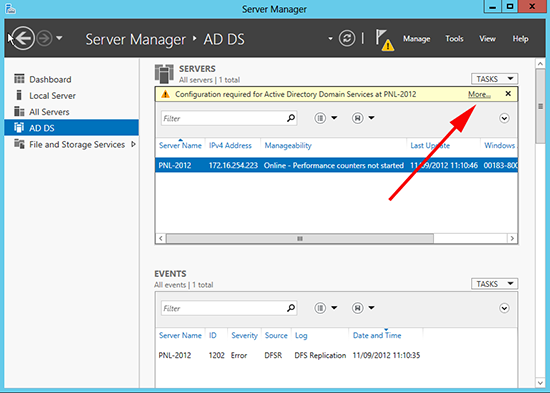
Task: Click the All Servers icon
Action: coord(19,111)
